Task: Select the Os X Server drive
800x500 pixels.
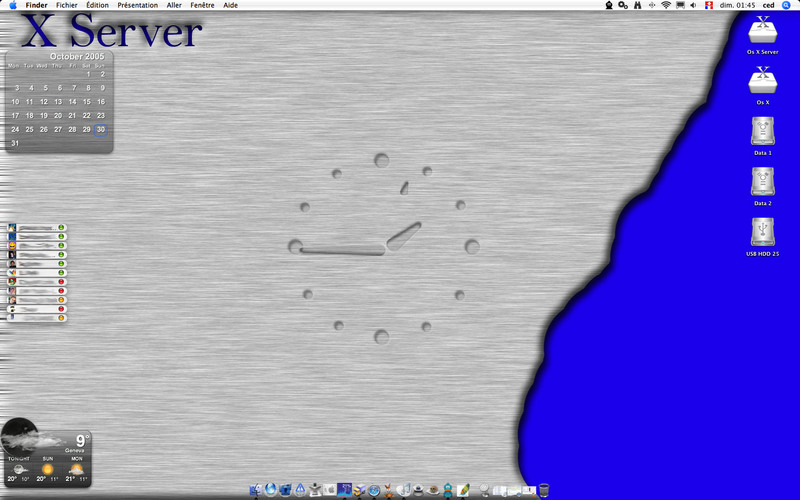Action: pyautogui.click(x=763, y=35)
